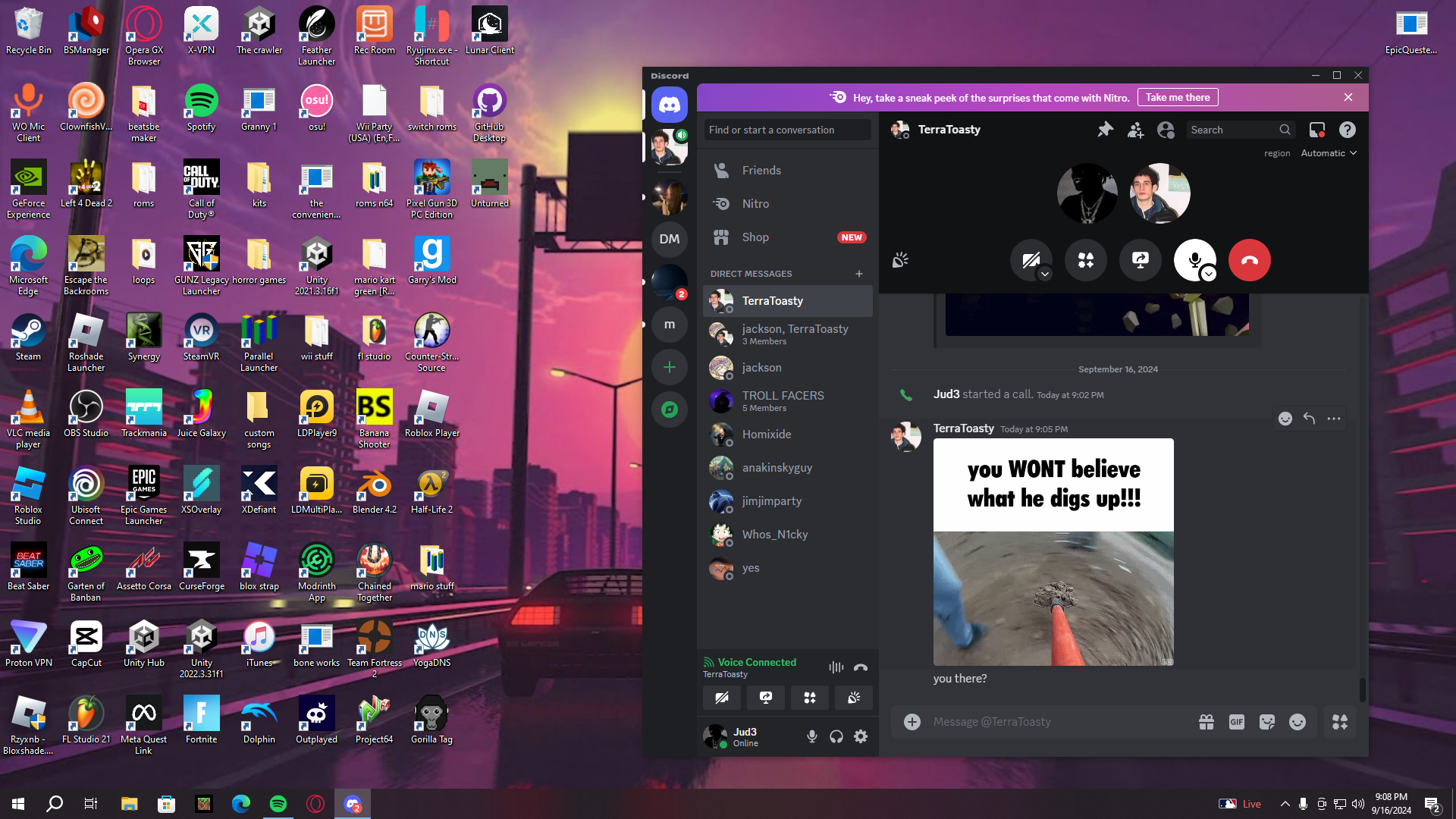The height and width of the screenshot is (819, 1456).
Task: Open Shop page in Discord
Action: click(x=787, y=237)
